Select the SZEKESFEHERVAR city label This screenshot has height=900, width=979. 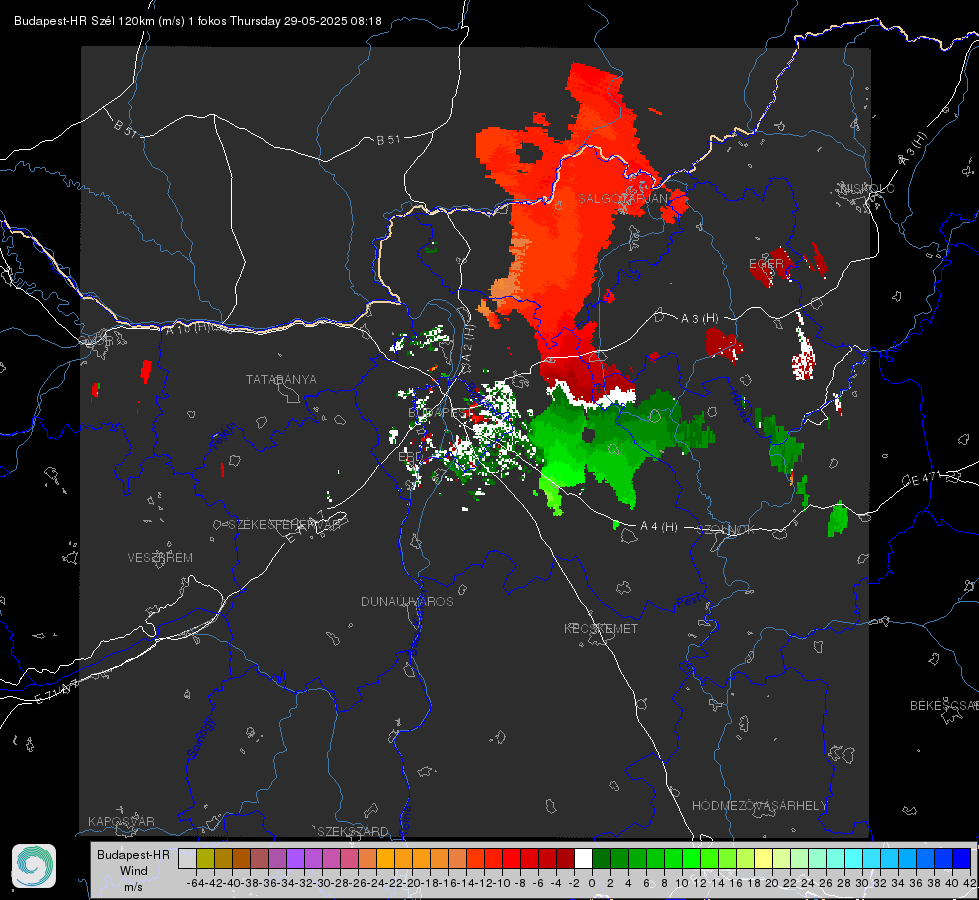[287, 525]
